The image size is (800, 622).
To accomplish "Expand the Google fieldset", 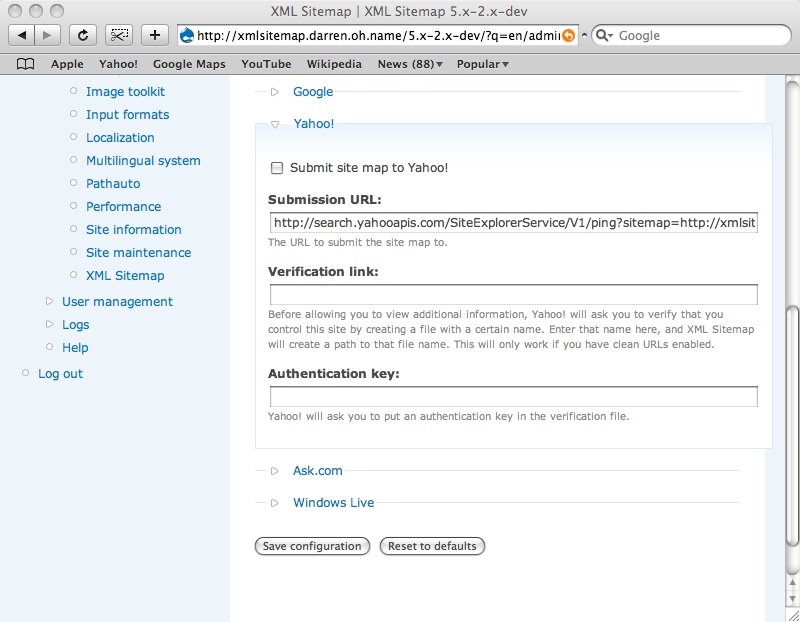I will 313,91.
